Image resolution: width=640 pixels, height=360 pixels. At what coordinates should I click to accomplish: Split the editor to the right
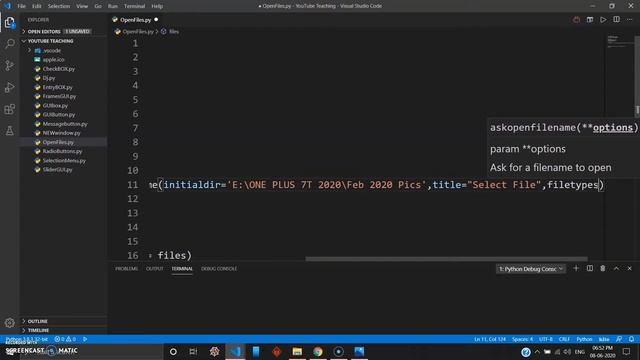click(x=616, y=20)
